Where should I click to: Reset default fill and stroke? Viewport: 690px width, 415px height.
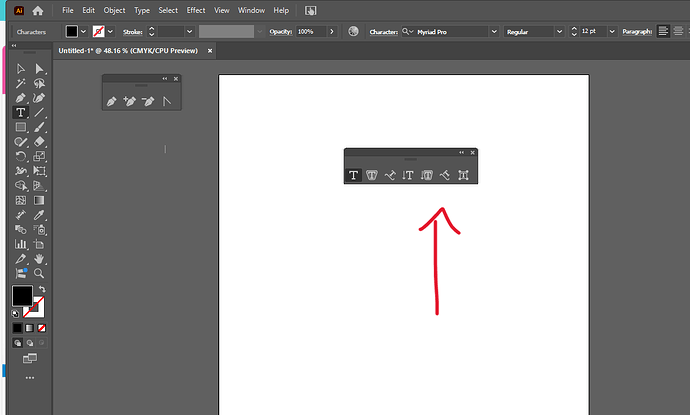[x=15, y=314]
